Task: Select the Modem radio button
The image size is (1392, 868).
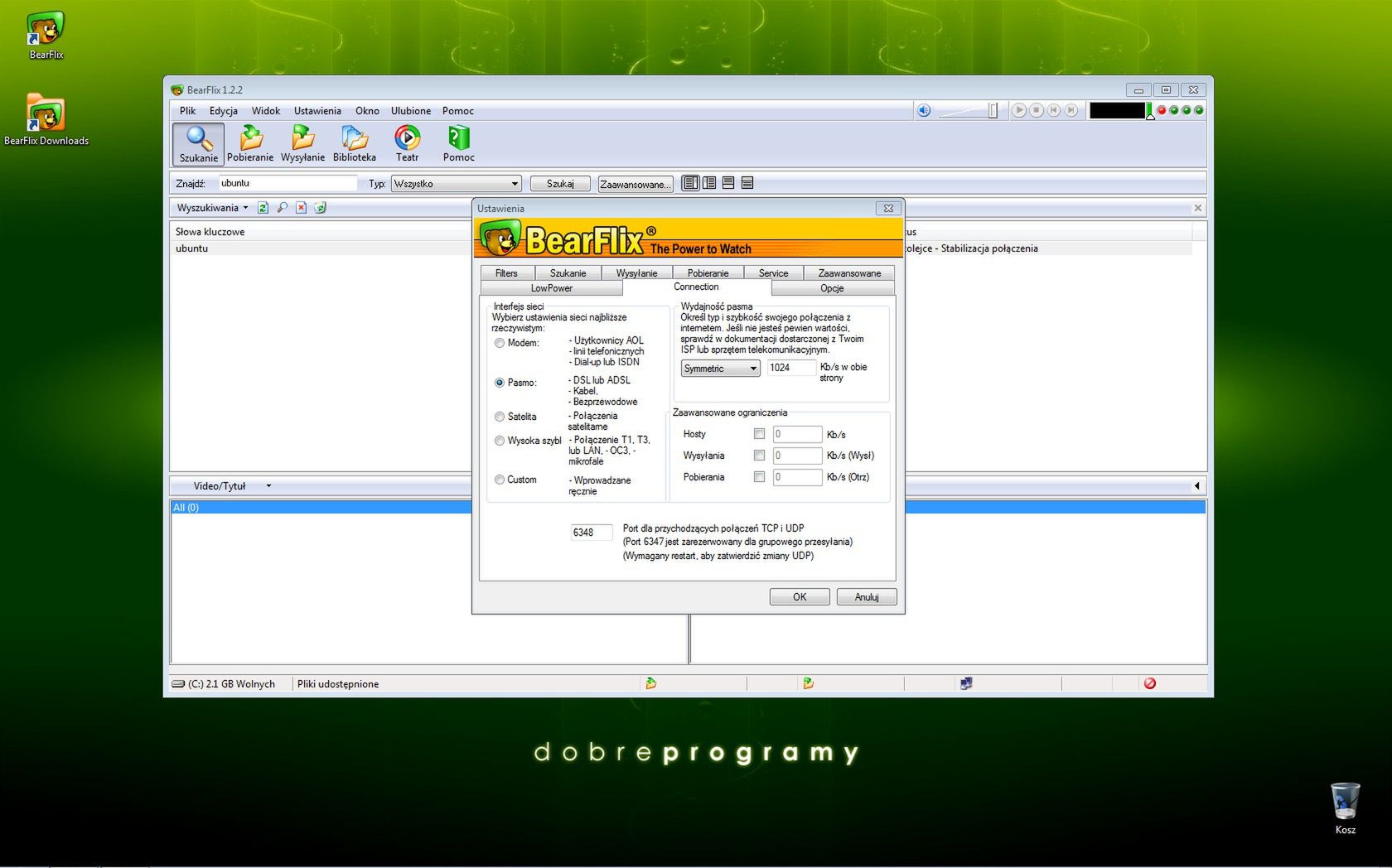Action: tap(500, 343)
